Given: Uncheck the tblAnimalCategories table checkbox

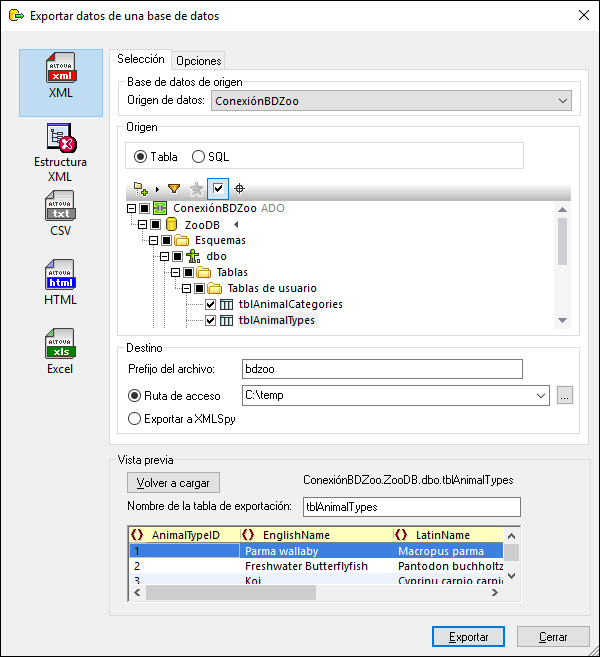Looking at the screenshot, I should coord(210,304).
